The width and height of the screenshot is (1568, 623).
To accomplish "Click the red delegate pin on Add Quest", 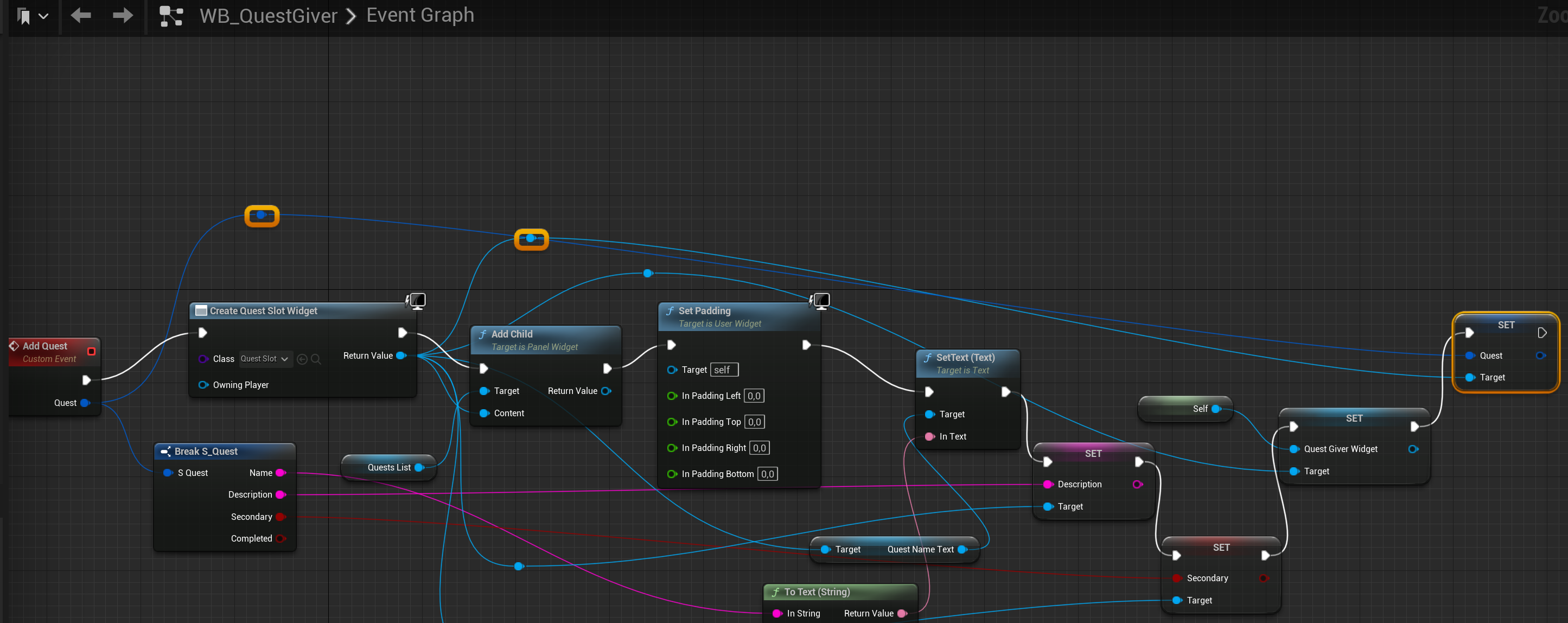I will pos(91,352).
